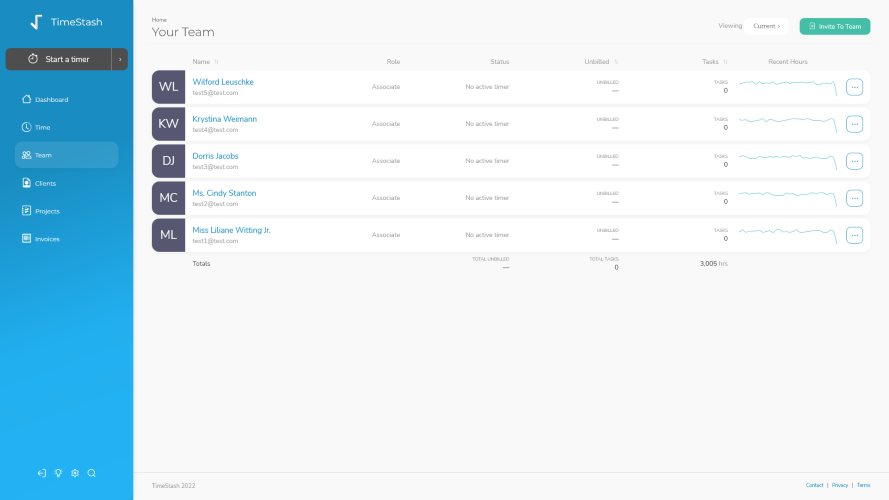
Task: Open the Viewing Current dropdown
Action: [767, 26]
